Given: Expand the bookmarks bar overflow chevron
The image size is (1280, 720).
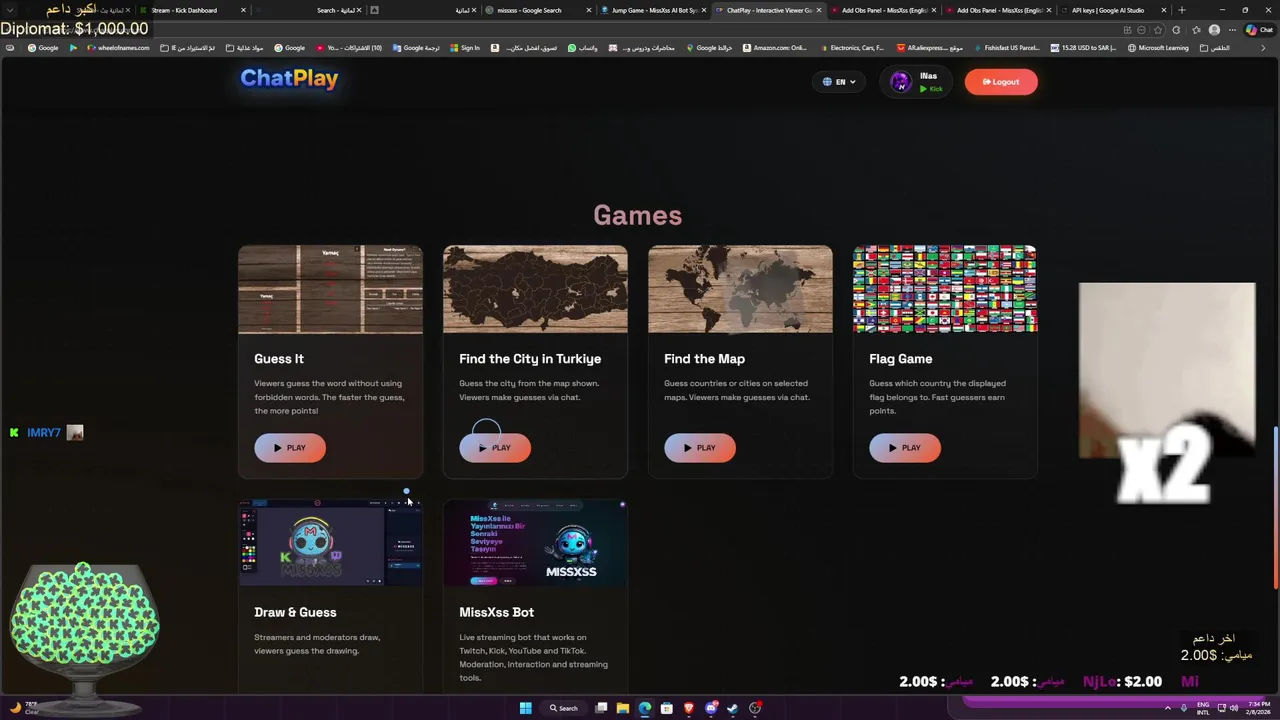Looking at the screenshot, I should tap(1263, 48).
